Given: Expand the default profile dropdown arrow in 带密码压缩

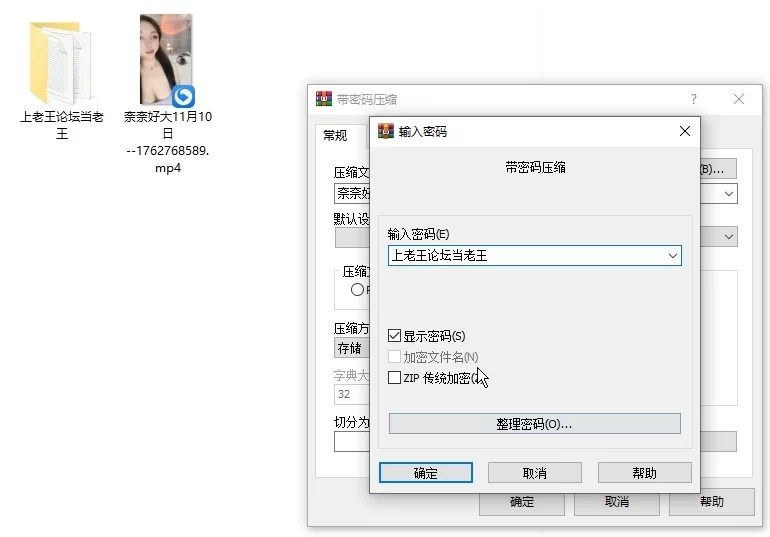Looking at the screenshot, I should (729, 237).
